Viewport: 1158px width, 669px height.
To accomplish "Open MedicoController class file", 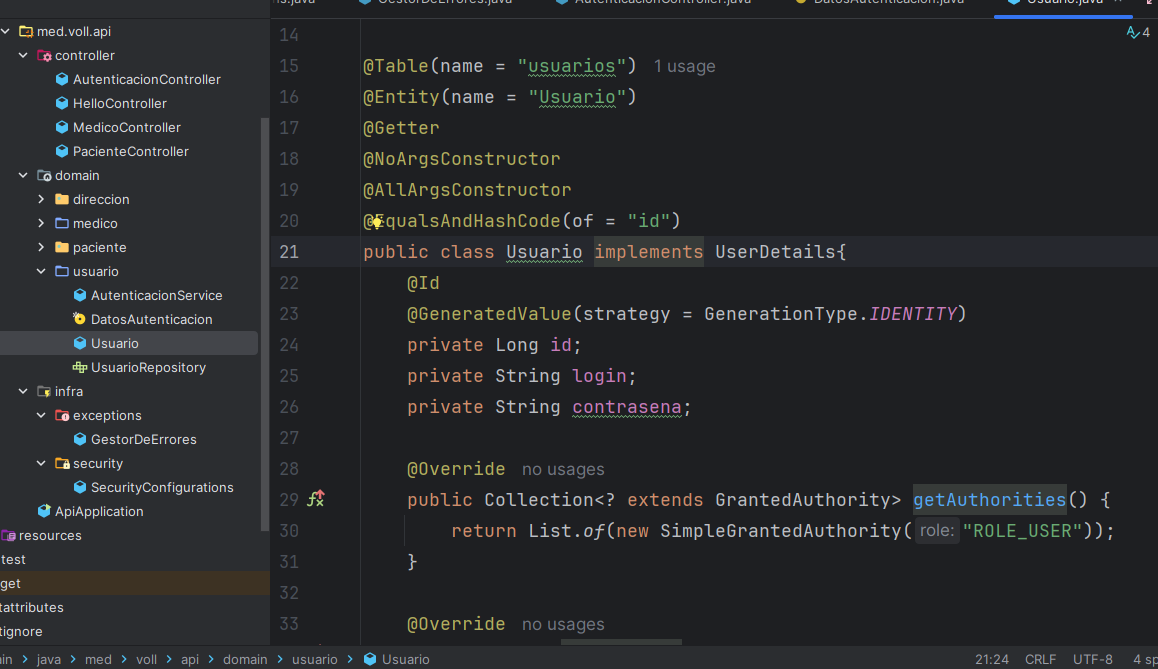I will pyautogui.click(x=126, y=128).
